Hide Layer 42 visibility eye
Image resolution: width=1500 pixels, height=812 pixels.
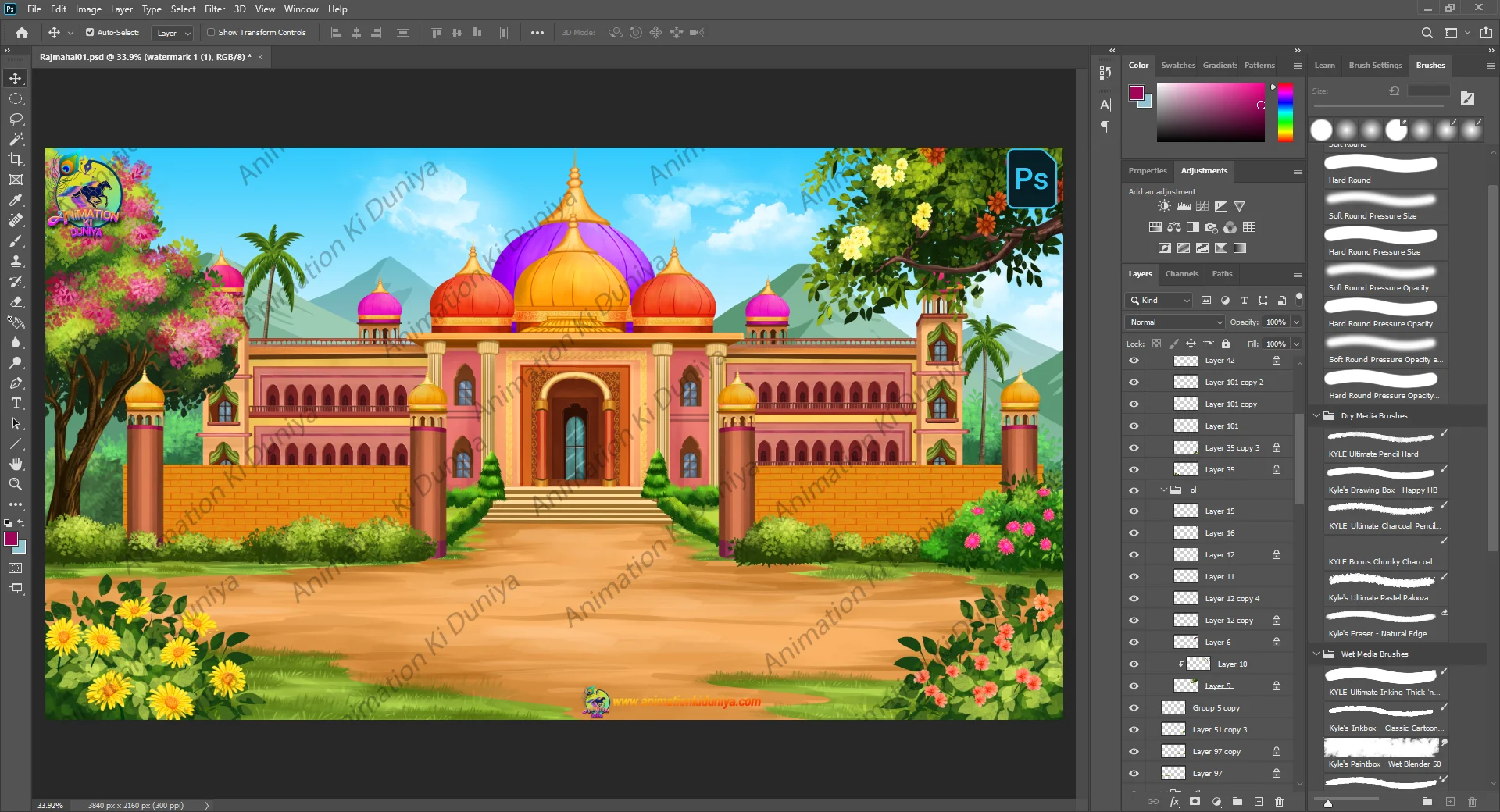point(1134,361)
